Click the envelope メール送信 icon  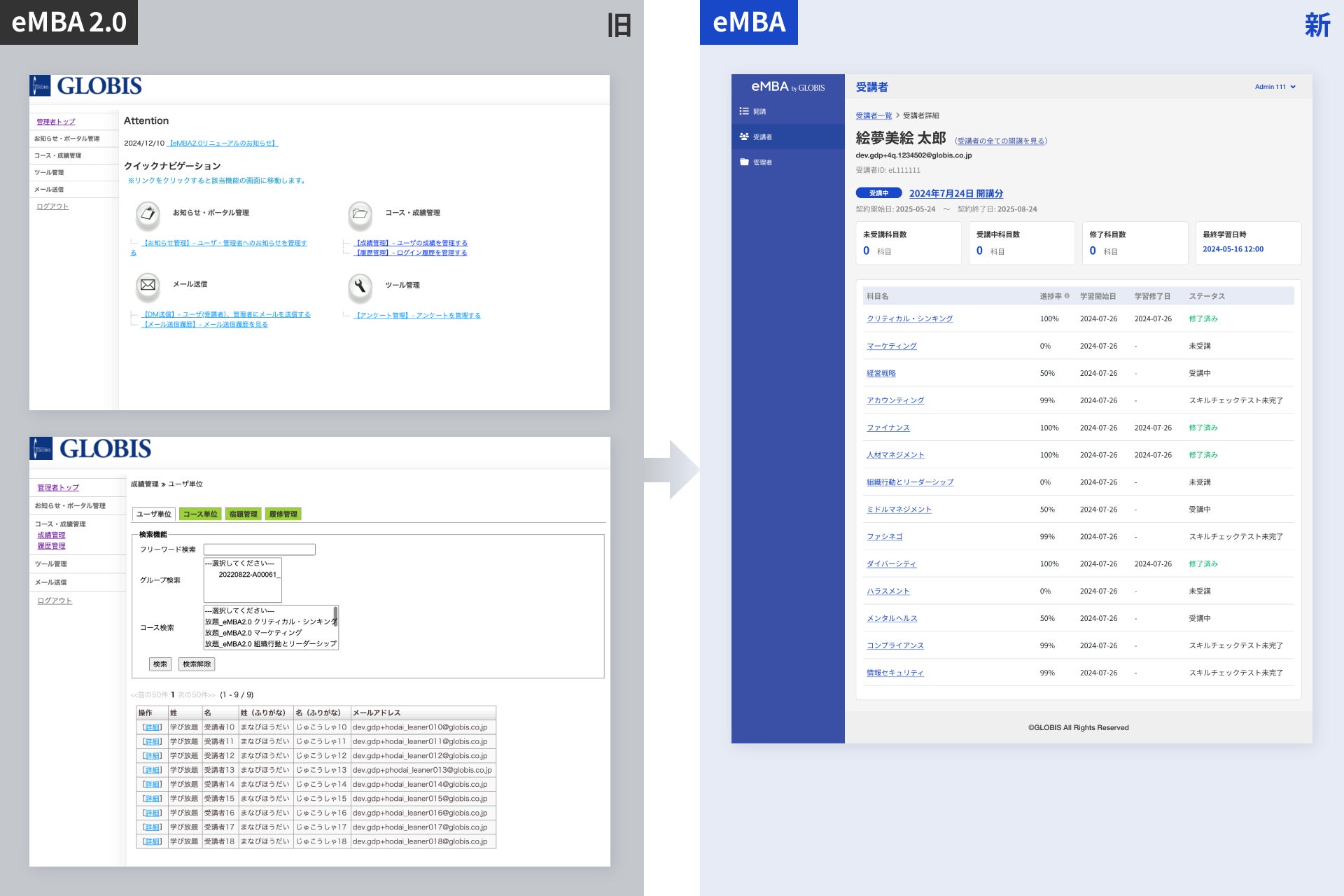[148, 285]
